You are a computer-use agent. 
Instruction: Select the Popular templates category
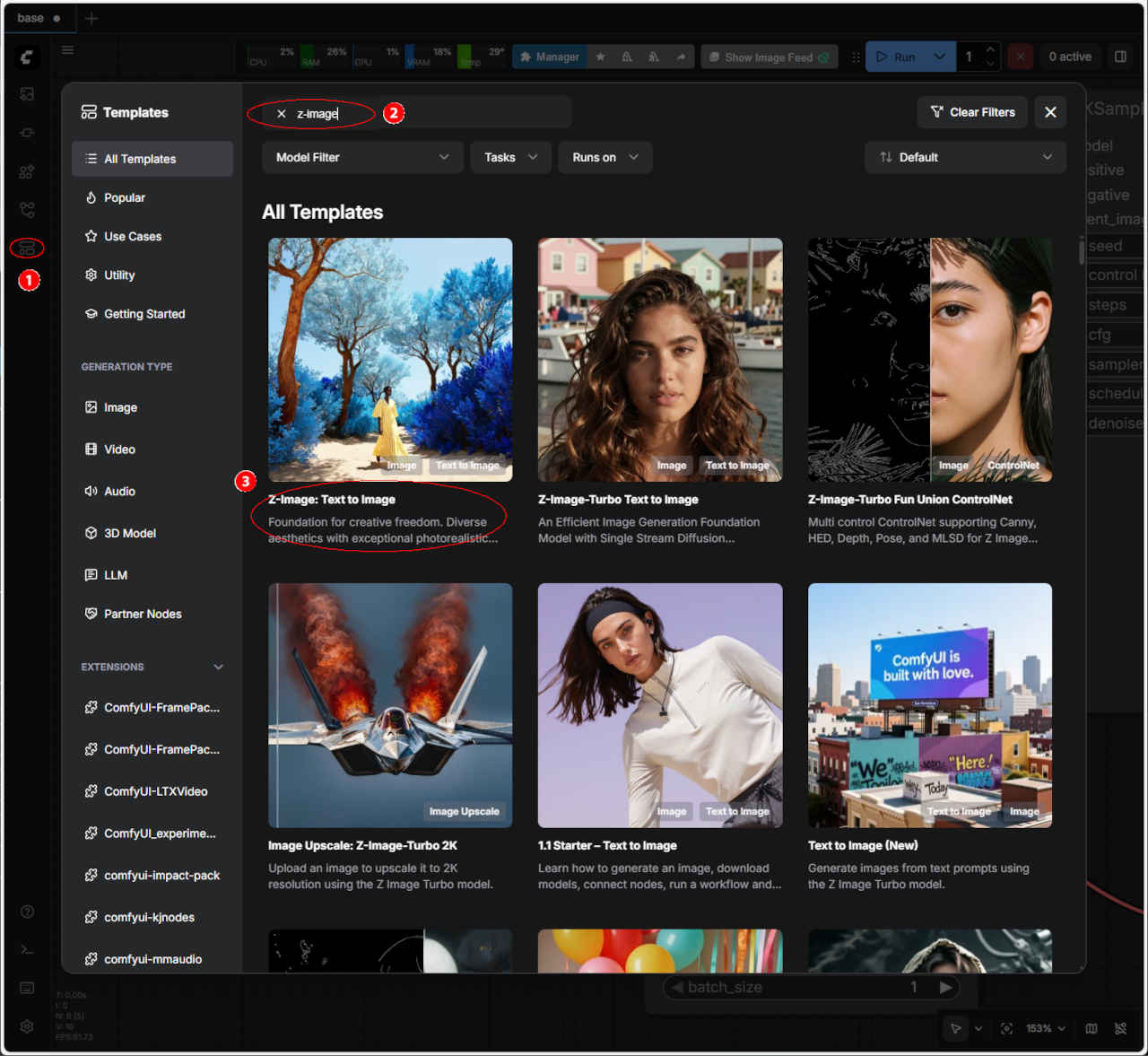tap(125, 197)
